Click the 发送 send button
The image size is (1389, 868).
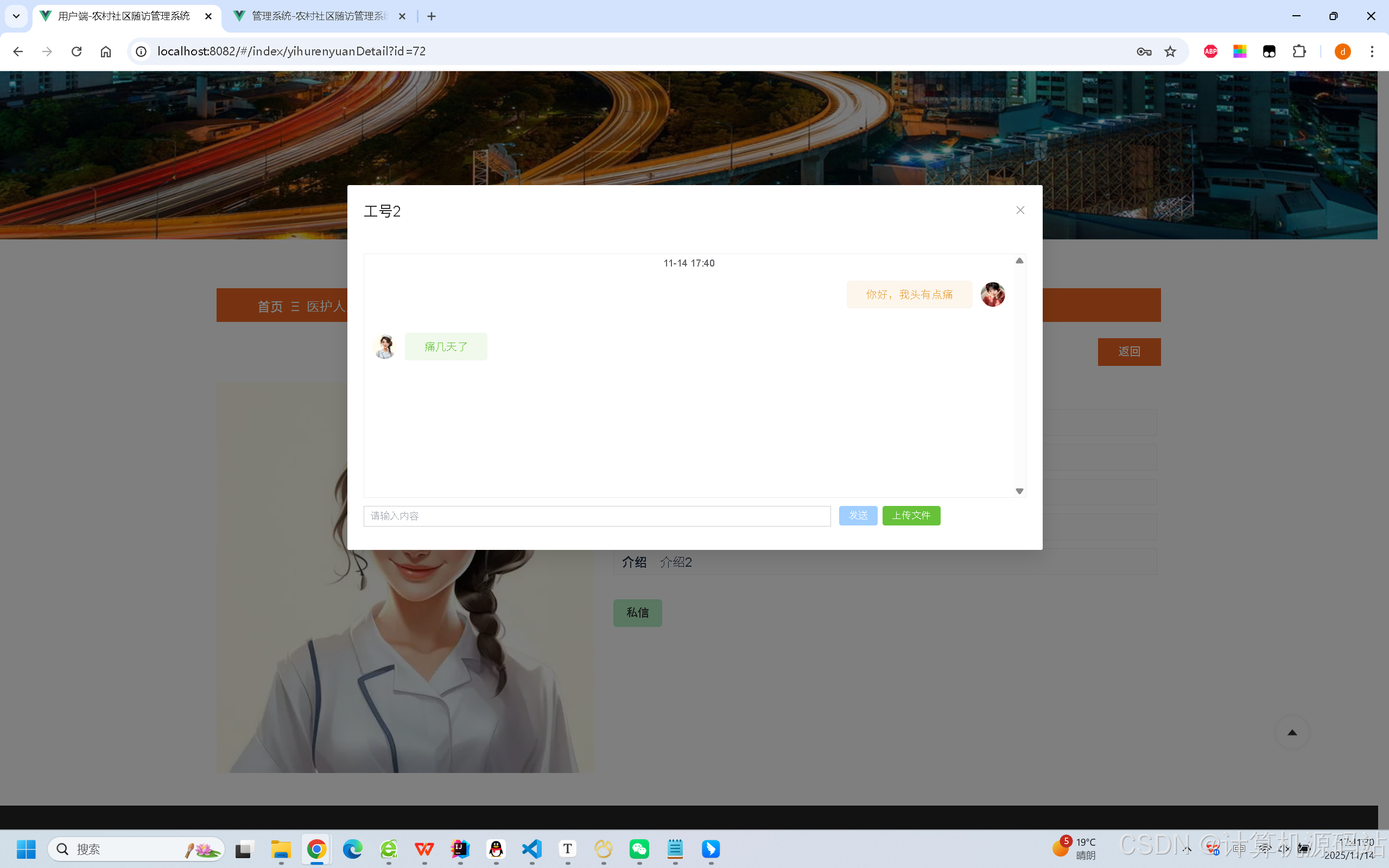click(858, 516)
